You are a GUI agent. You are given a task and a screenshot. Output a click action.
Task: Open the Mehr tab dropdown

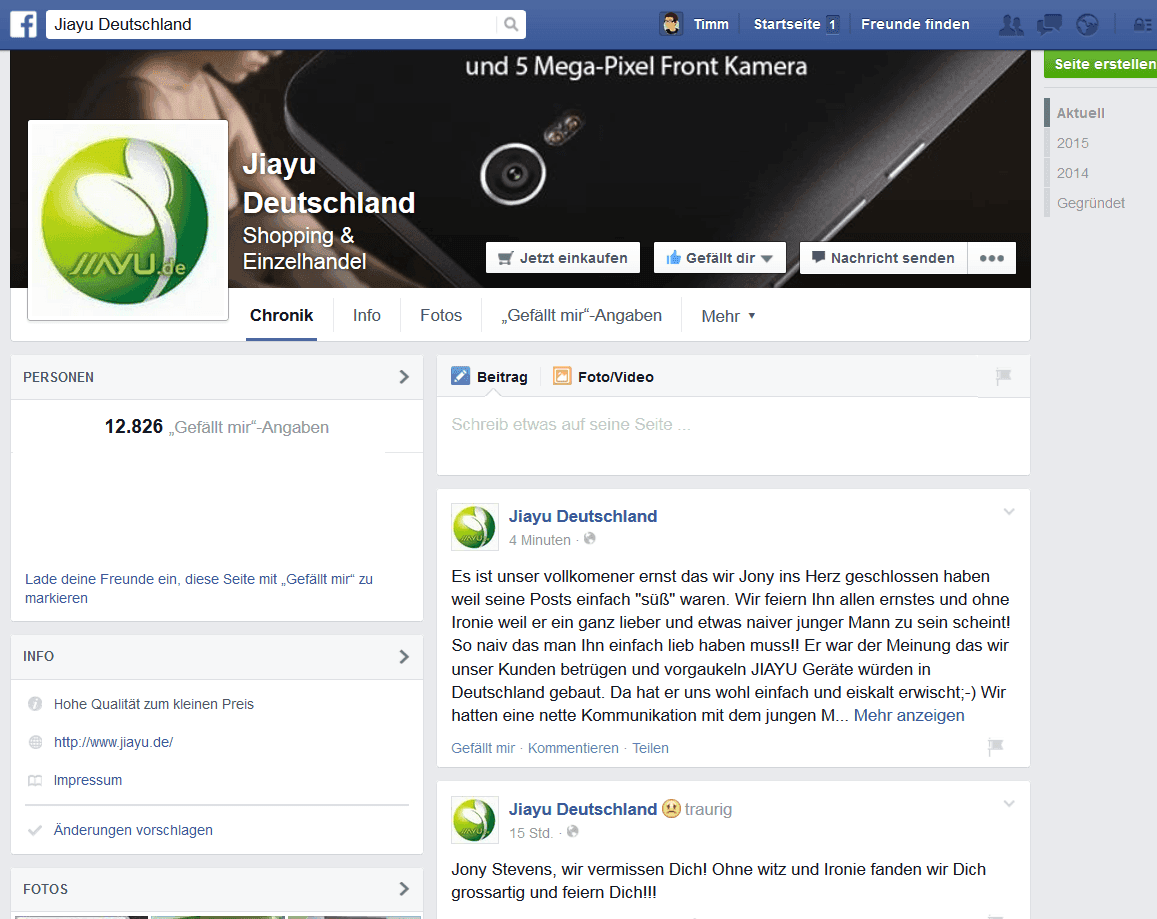[728, 316]
